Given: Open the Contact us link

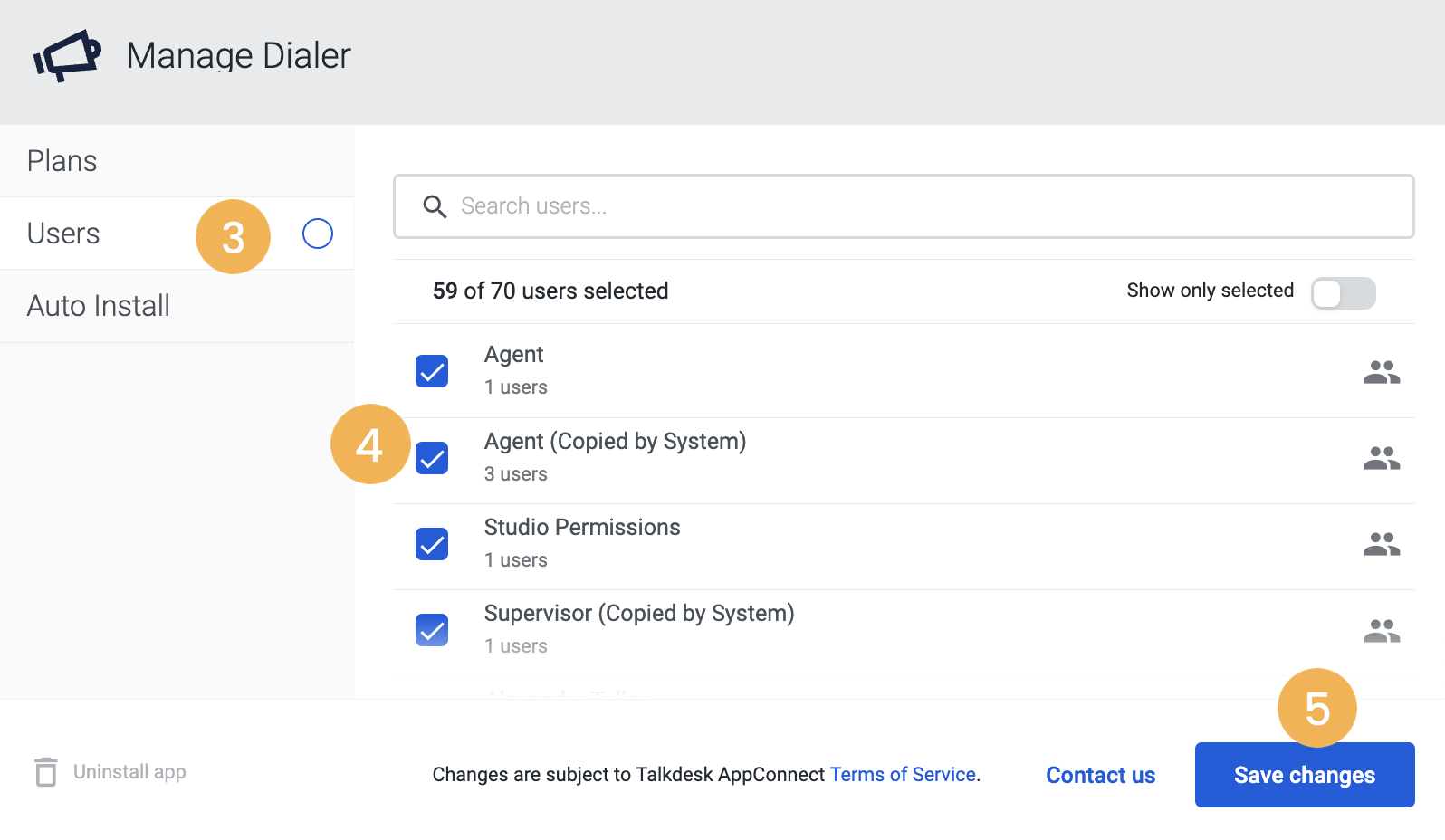Looking at the screenshot, I should pyautogui.click(x=1101, y=775).
